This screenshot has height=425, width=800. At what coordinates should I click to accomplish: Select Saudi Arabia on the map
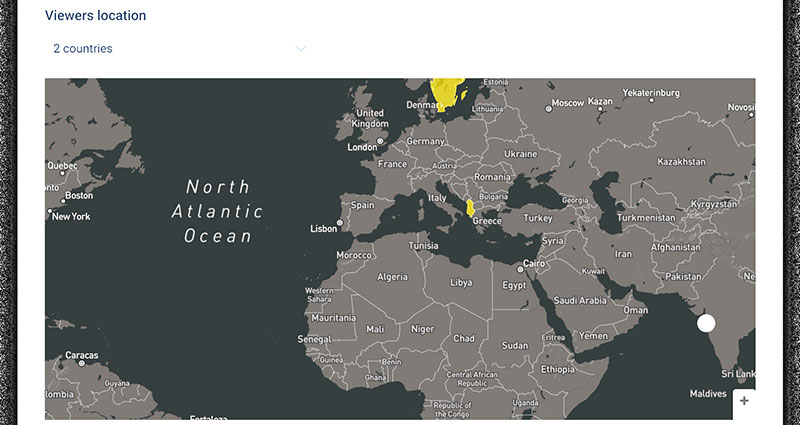[x=580, y=300]
